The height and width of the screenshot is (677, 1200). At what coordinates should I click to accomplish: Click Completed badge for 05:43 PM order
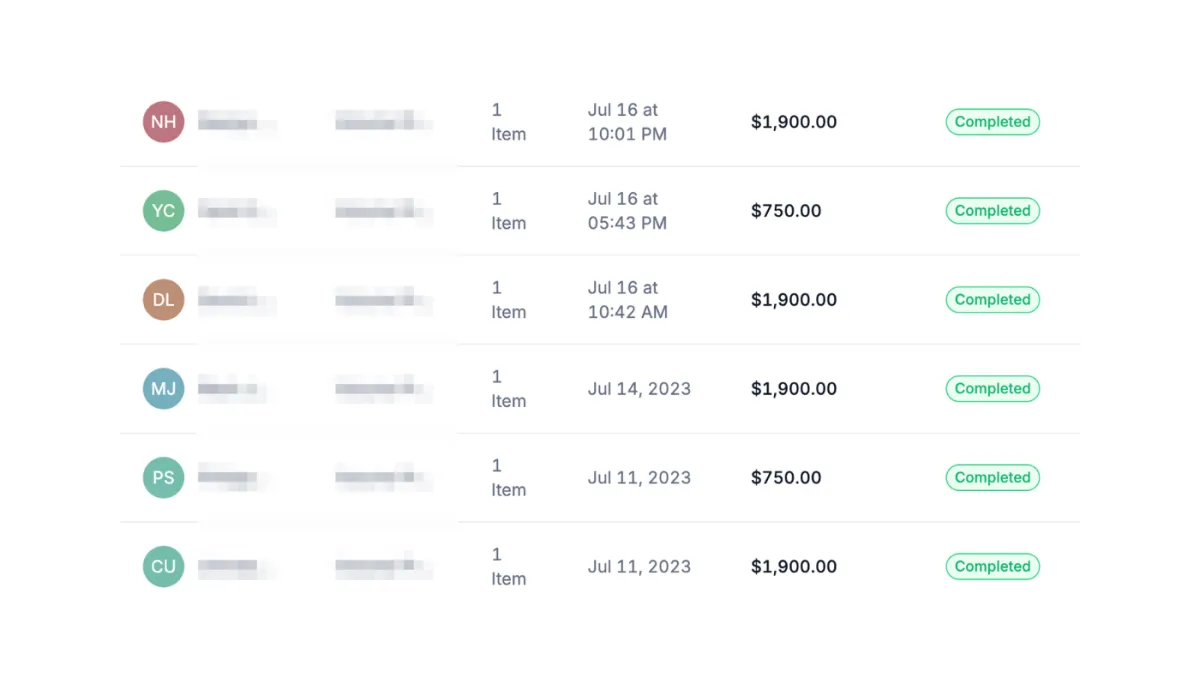click(992, 211)
